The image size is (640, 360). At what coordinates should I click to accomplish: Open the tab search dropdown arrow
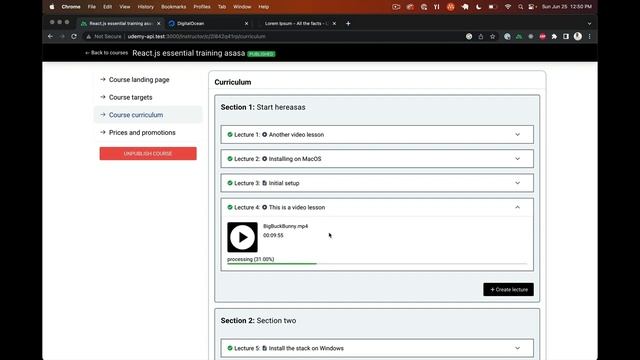(589, 23)
